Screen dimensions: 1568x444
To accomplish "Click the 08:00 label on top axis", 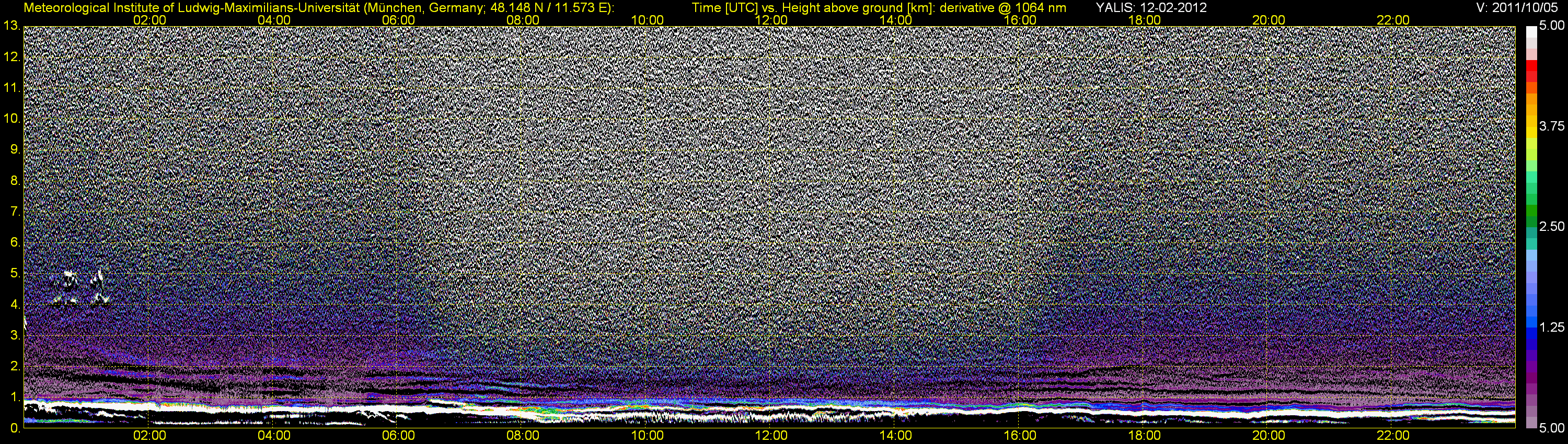I will [522, 20].
